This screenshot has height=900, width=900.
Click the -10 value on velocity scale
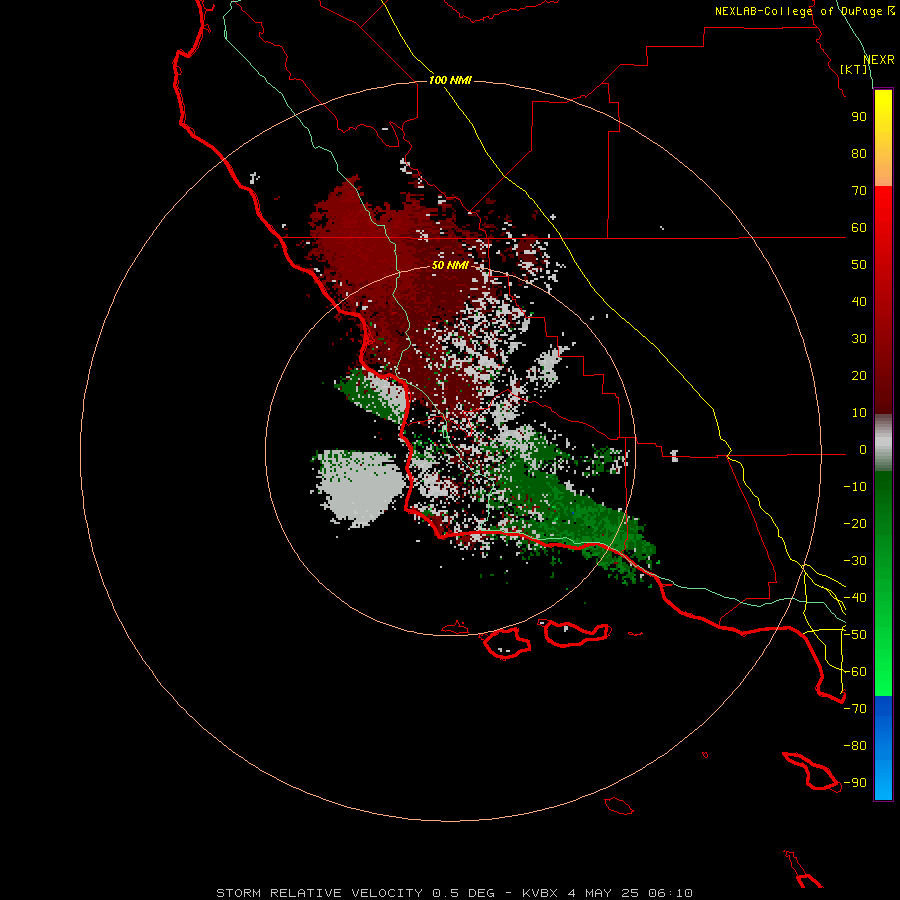(855, 487)
